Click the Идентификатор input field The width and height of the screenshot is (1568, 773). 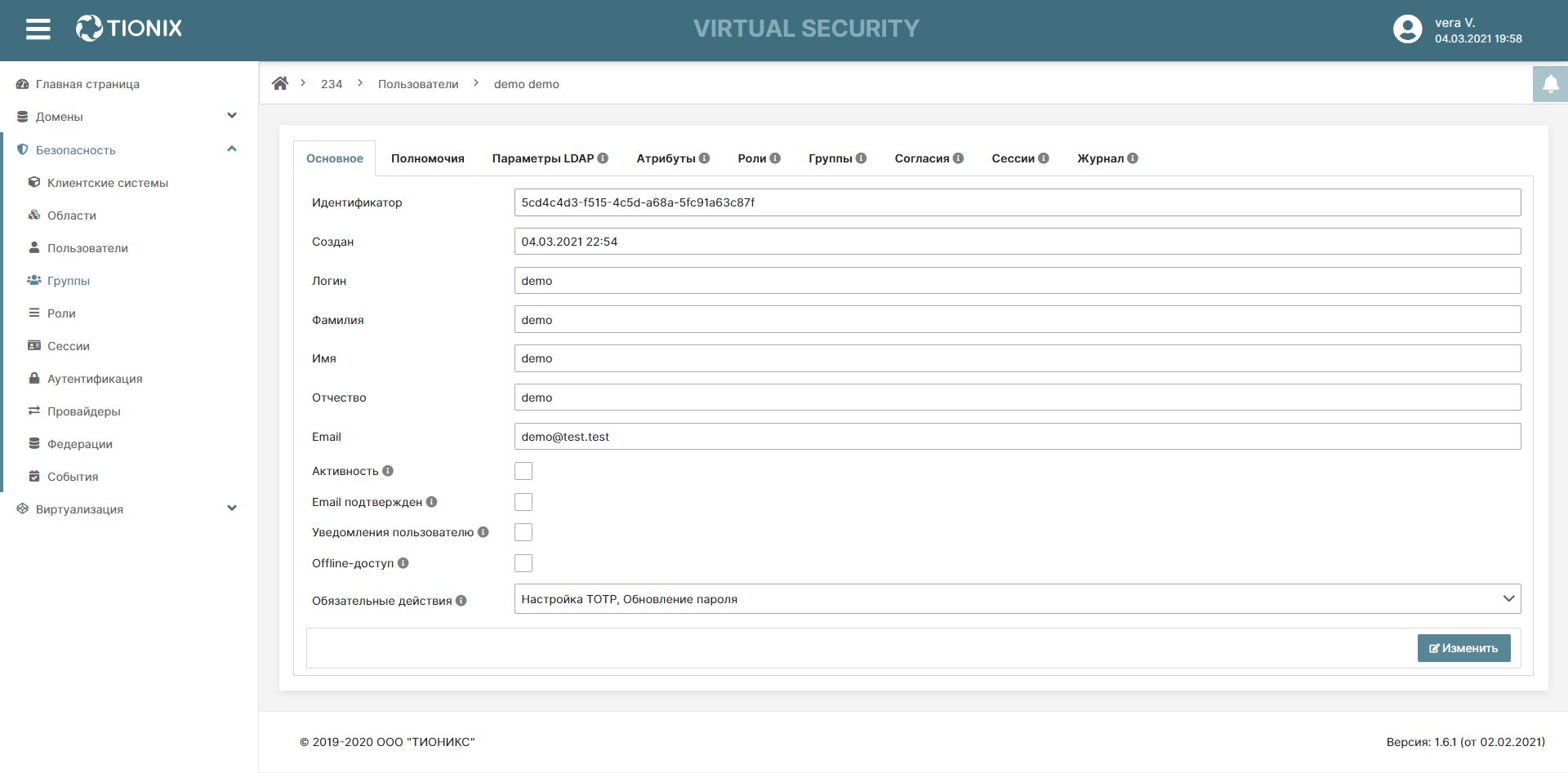click(1018, 202)
